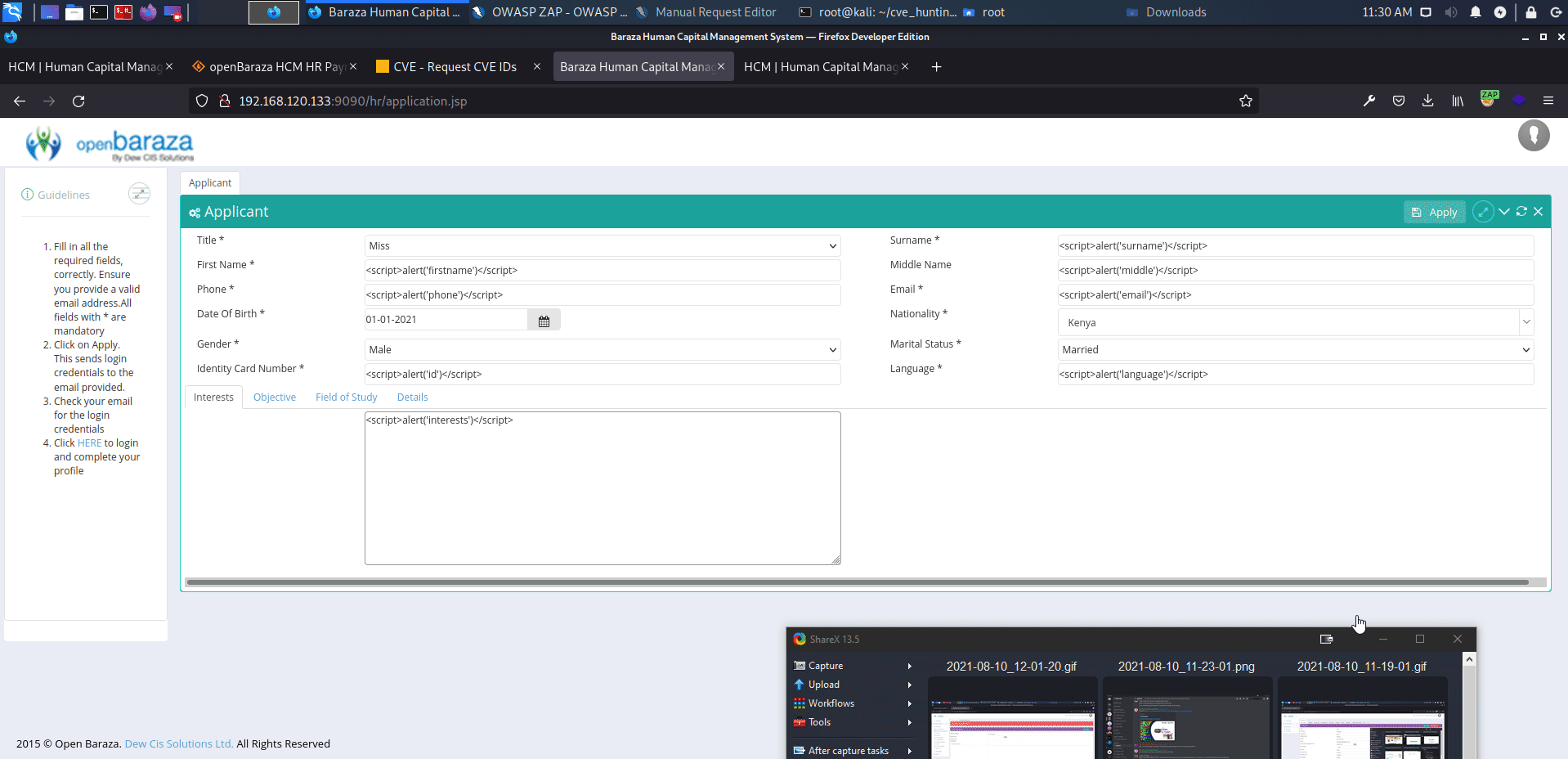Open the system notifications bell
The height and width of the screenshot is (759, 1568).
click(x=1476, y=12)
